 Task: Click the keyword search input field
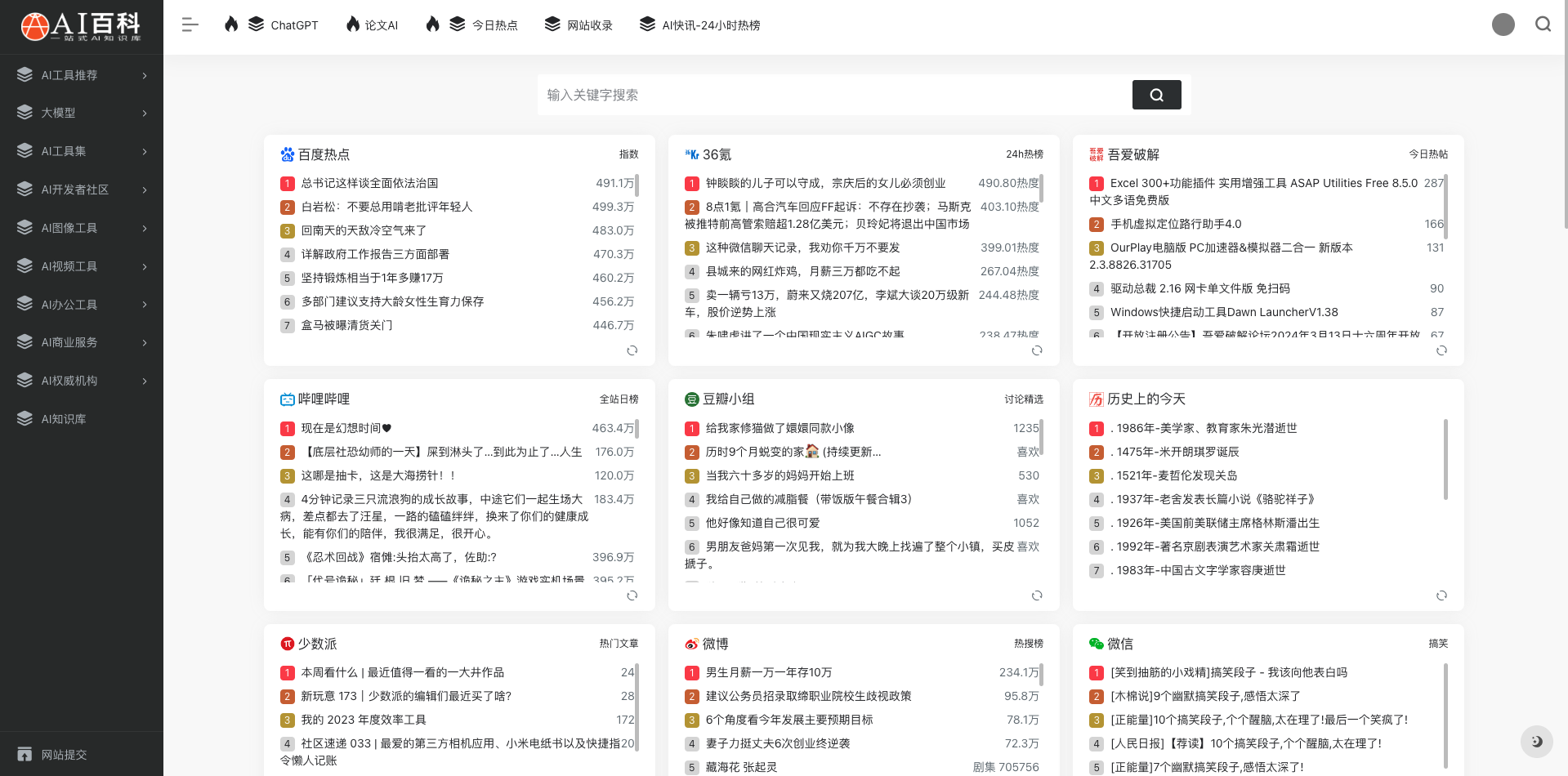pos(834,95)
